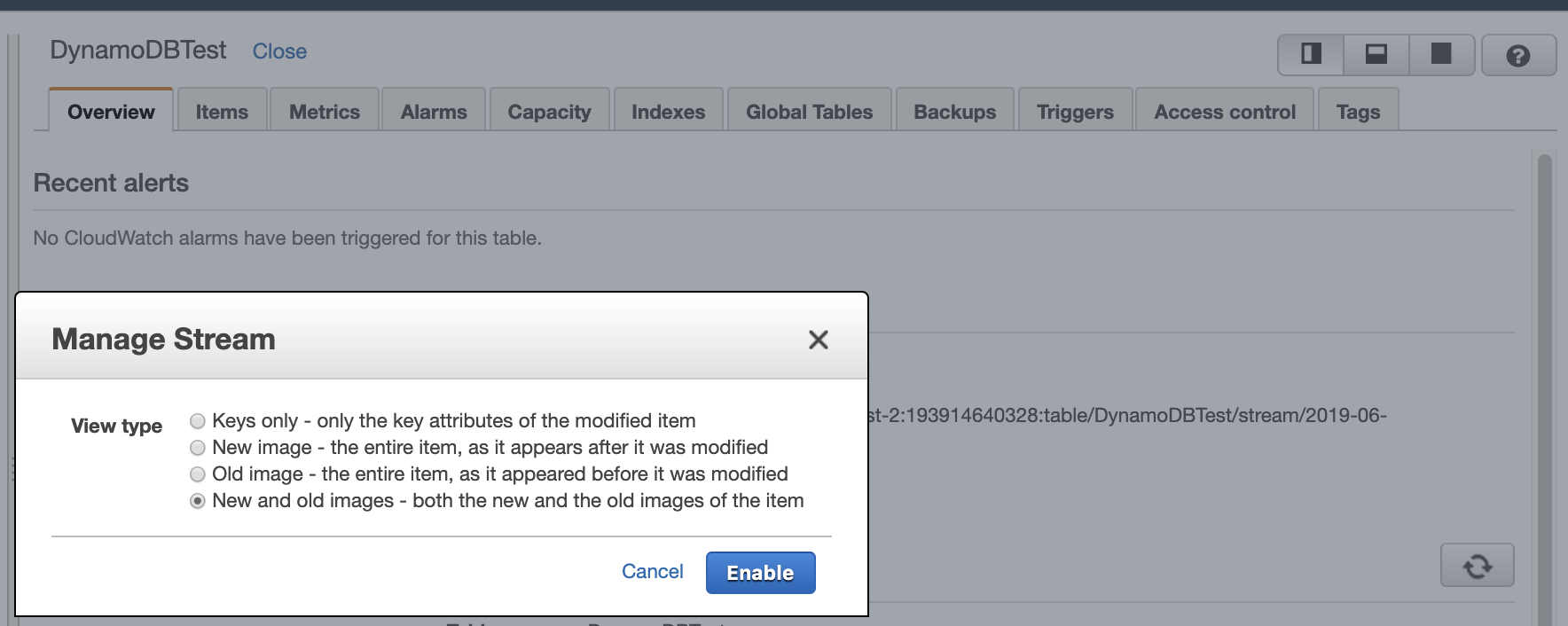Pick New and old images option
The width and height of the screenshot is (1568, 626).
pos(198,501)
